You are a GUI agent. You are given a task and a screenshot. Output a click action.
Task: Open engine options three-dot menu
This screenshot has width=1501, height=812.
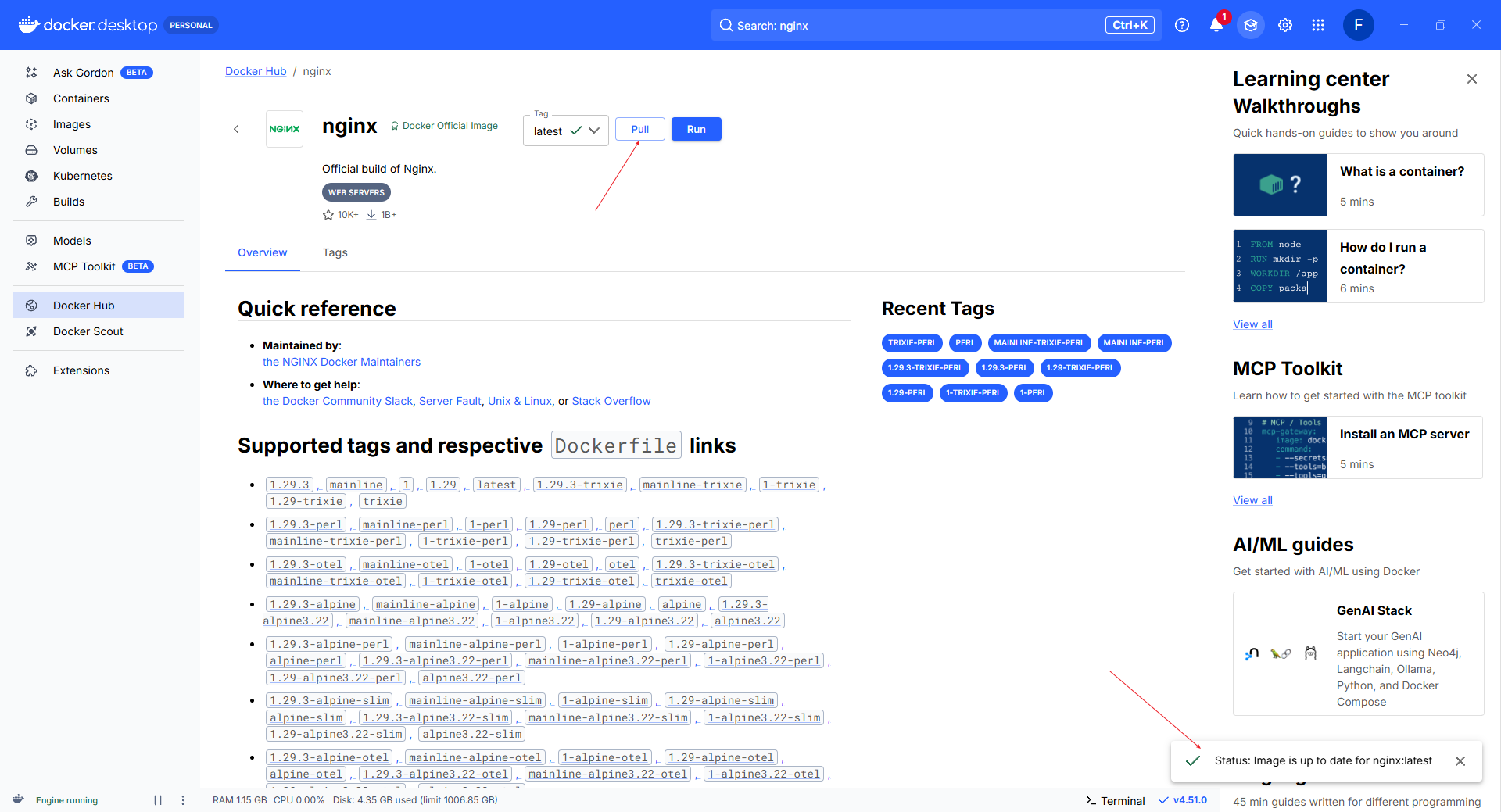tap(183, 800)
